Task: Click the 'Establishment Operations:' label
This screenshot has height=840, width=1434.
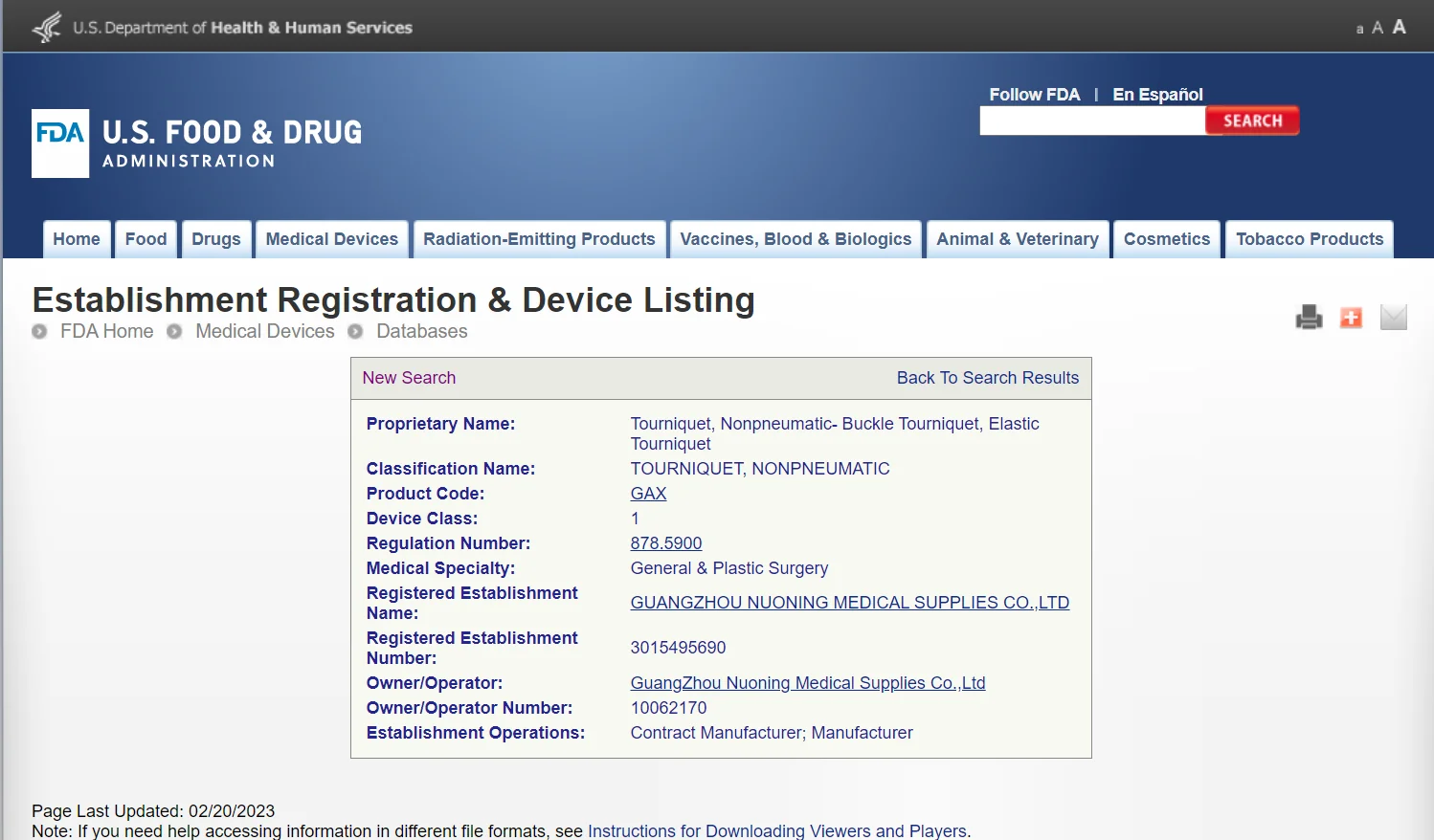Action: coord(476,733)
